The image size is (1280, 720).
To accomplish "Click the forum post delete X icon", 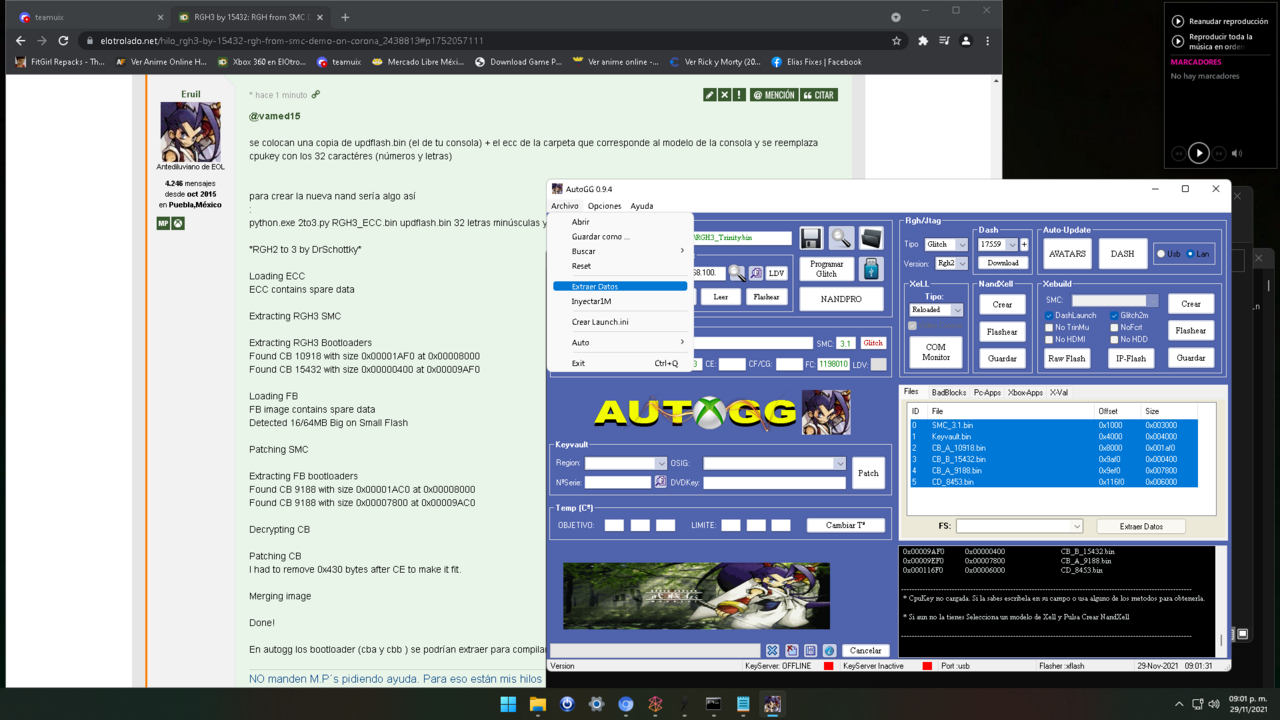I will tap(724, 95).
